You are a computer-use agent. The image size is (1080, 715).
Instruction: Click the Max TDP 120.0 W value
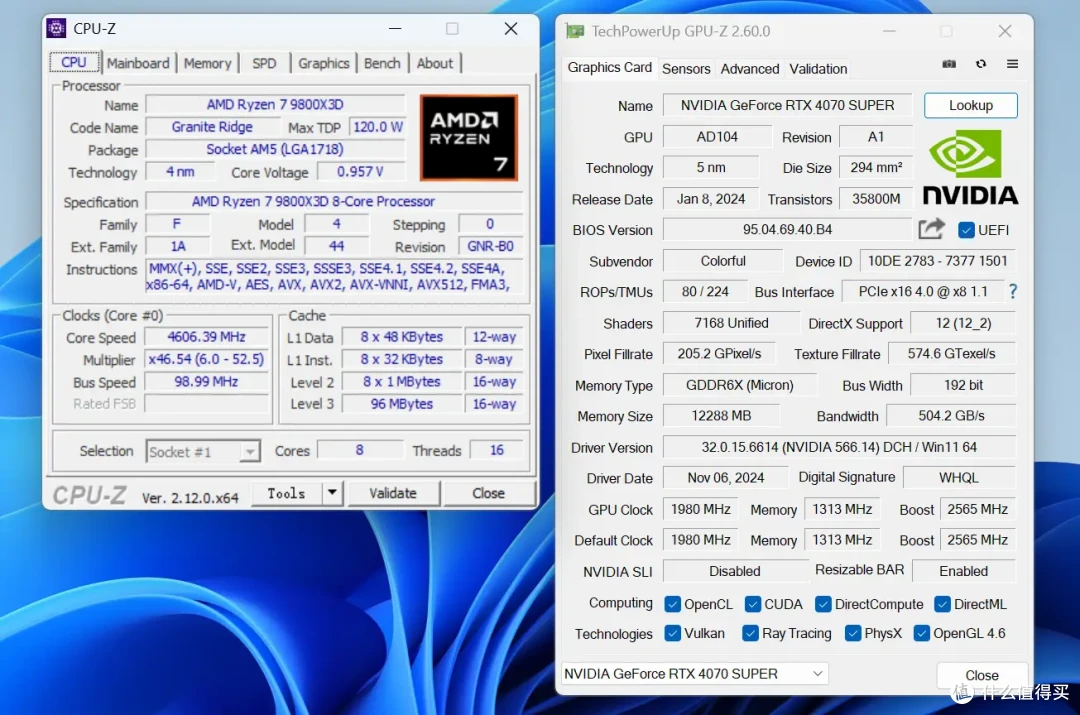(377, 127)
